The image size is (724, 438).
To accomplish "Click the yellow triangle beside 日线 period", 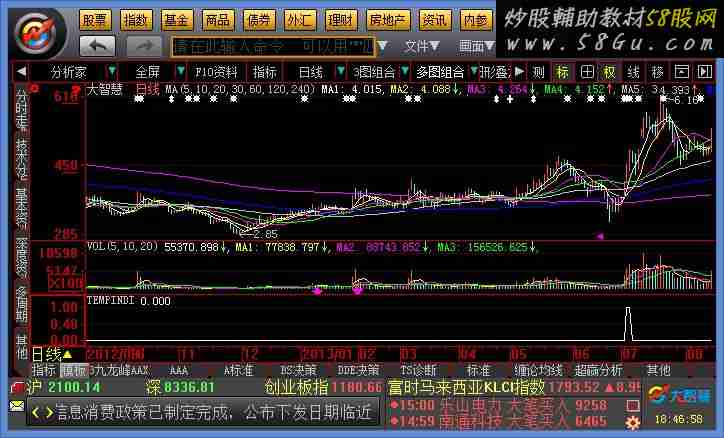I will [x=67, y=354].
